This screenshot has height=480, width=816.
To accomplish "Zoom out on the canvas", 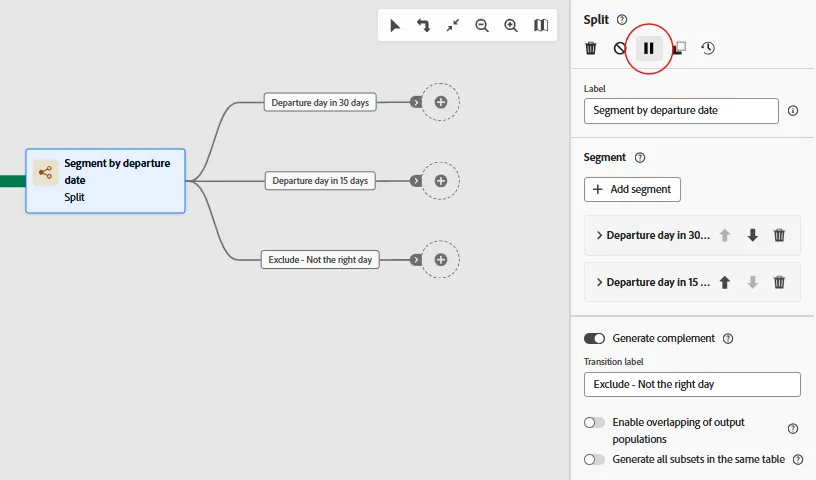I will tap(482, 26).
